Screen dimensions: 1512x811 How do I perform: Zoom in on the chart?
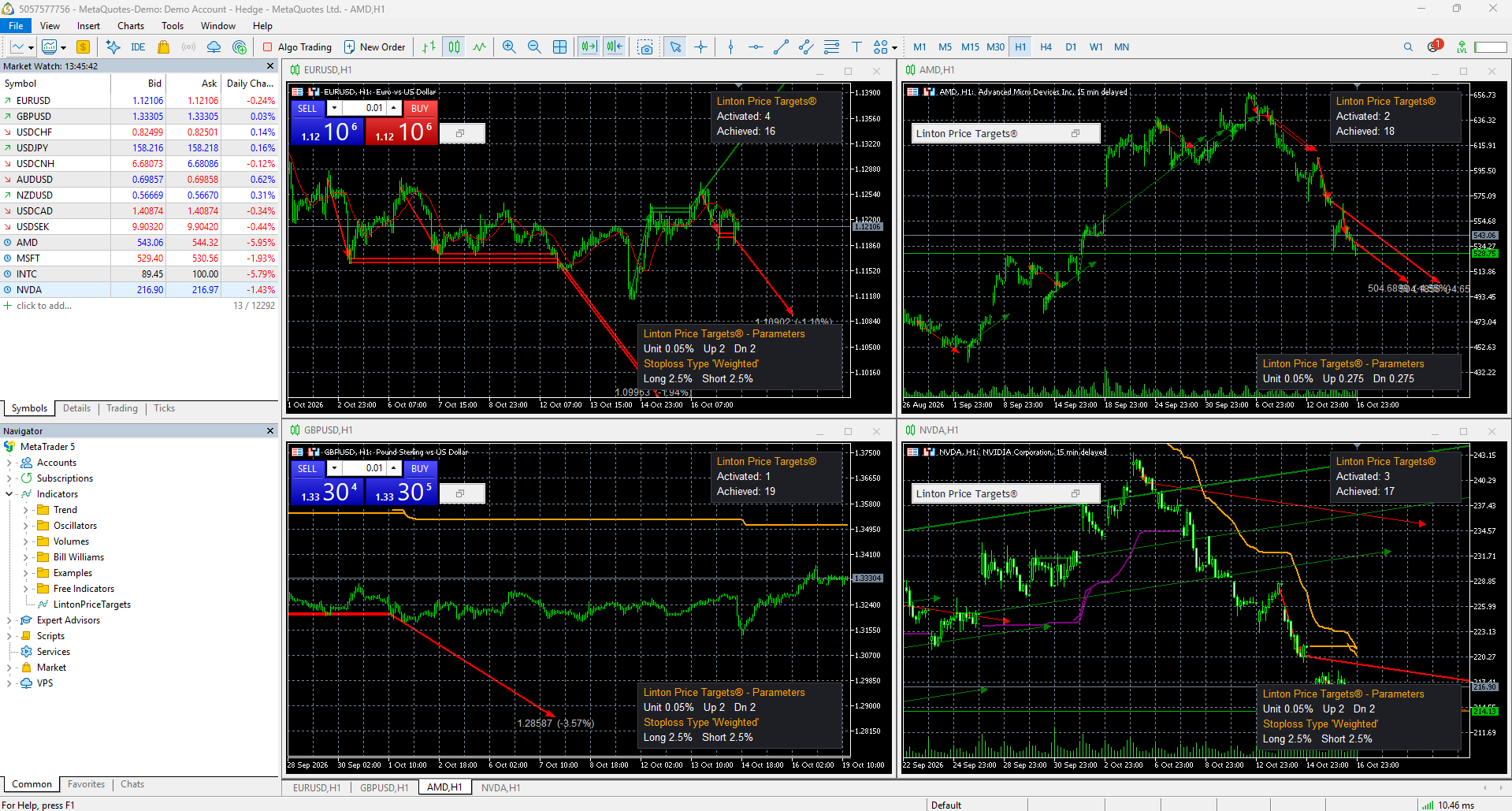coord(509,47)
